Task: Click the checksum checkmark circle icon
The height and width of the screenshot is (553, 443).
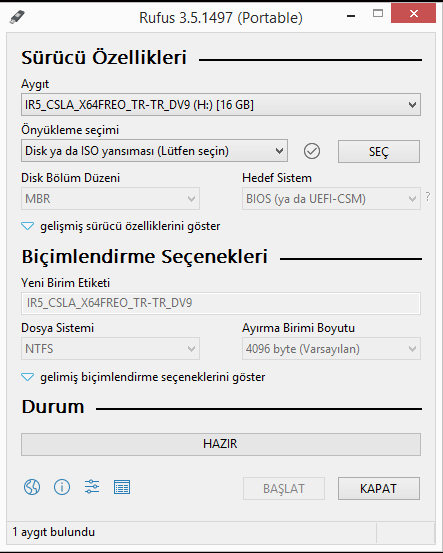Action: tap(312, 151)
